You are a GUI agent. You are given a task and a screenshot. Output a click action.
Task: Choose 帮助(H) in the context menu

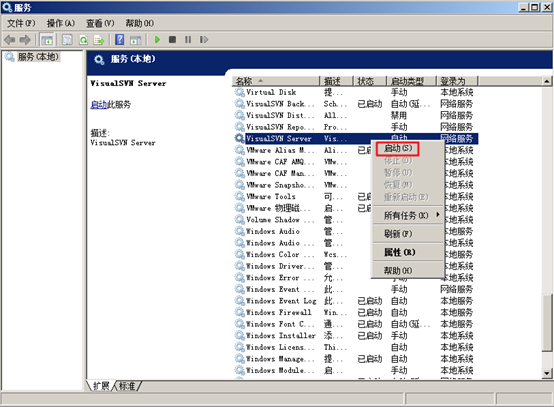pyautogui.click(x=408, y=271)
